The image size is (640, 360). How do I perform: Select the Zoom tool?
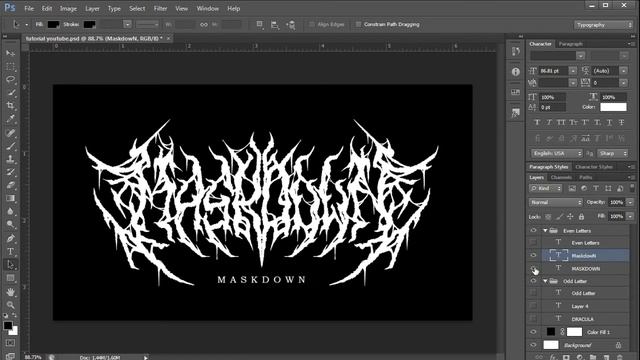[x=11, y=305]
